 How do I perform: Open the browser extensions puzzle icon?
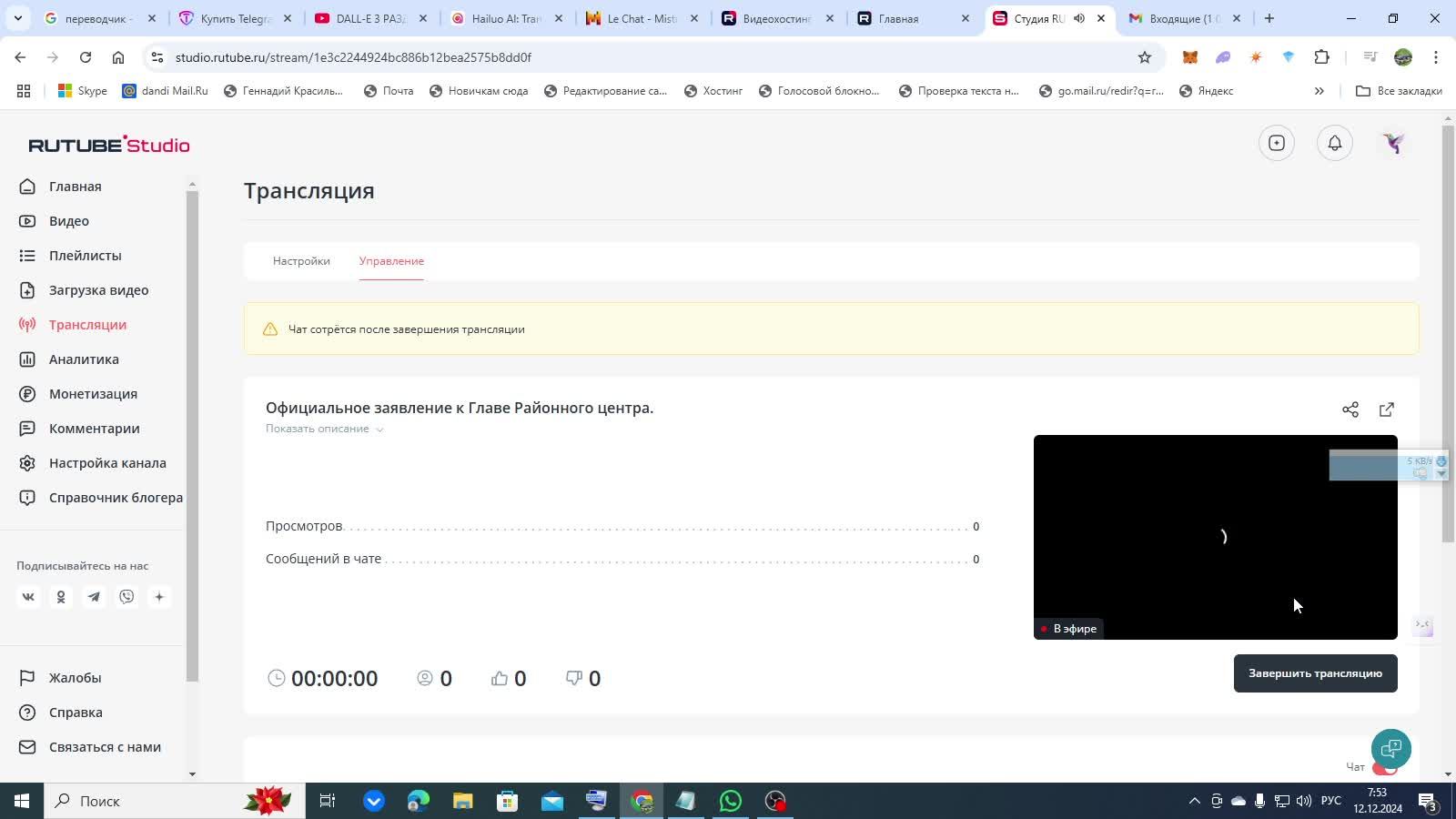pyautogui.click(x=1322, y=57)
